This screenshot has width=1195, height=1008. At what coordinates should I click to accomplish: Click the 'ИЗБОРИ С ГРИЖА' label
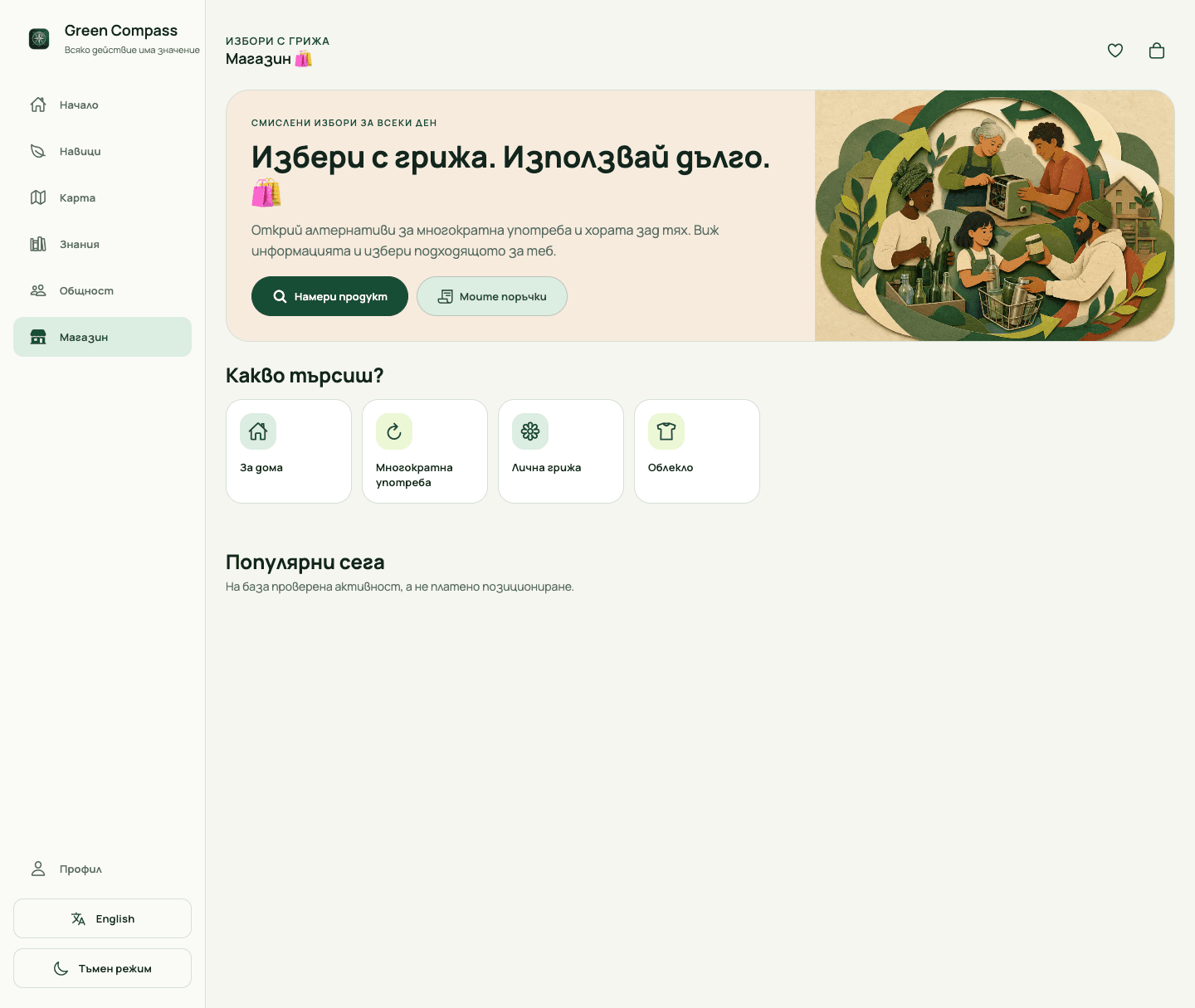coord(278,41)
